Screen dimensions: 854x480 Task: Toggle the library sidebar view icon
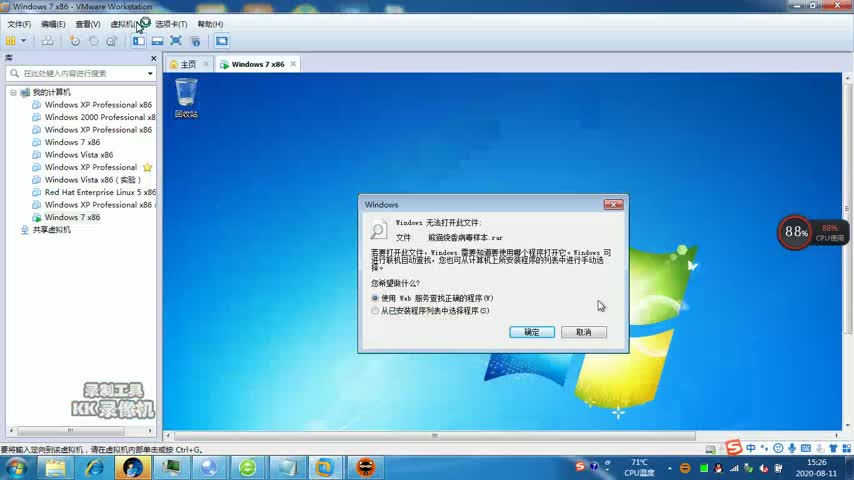[x=139, y=41]
